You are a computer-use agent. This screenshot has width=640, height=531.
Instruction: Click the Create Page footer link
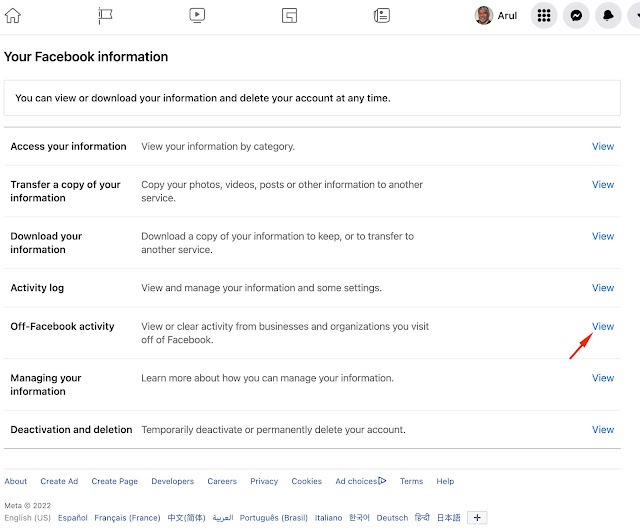pos(115,481)
